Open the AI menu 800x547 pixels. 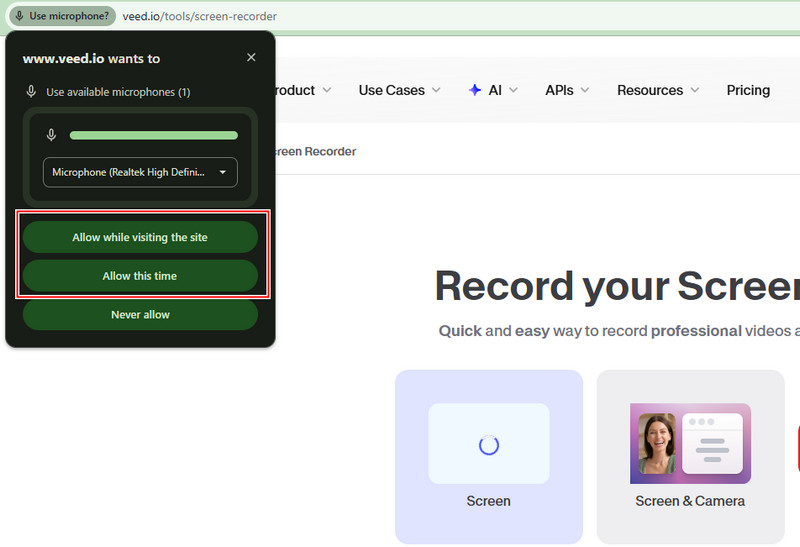[493, 90]
